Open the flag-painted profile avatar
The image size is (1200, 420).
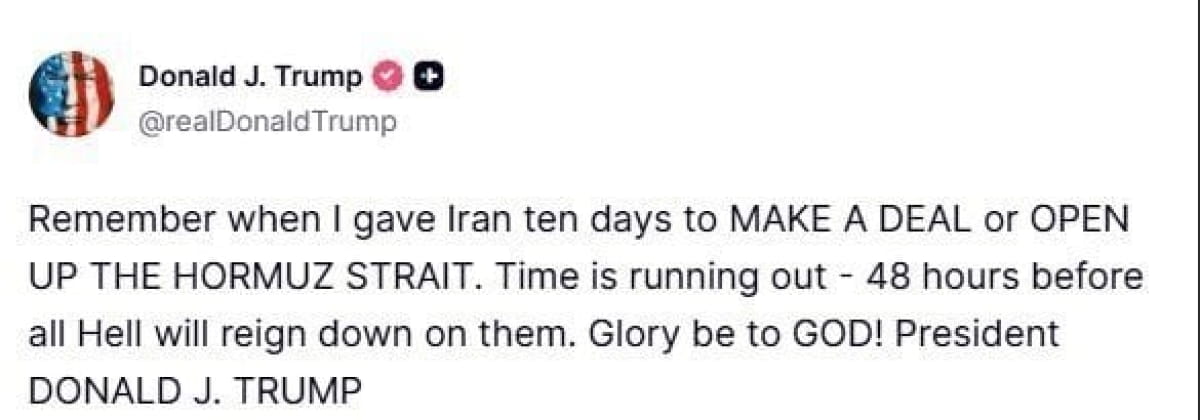(x=71, y=93)
